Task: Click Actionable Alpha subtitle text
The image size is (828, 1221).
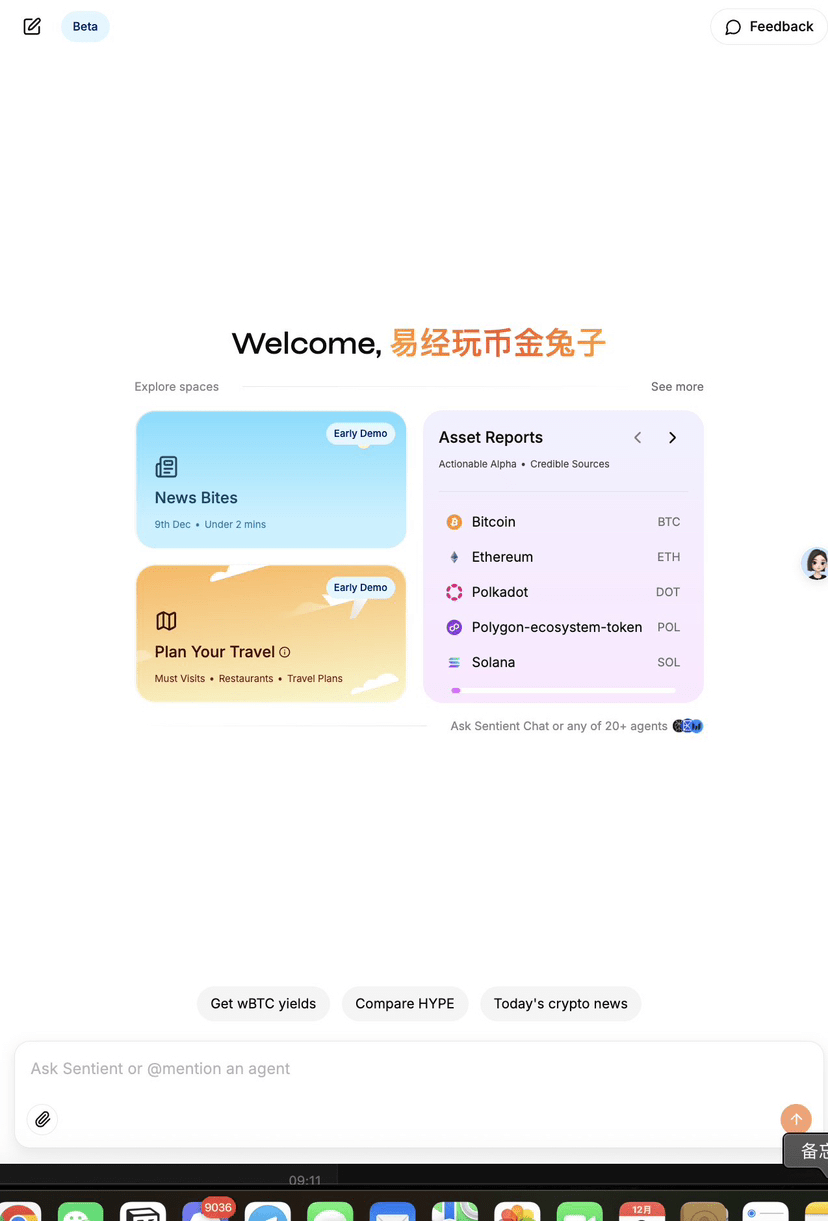Action: (478, 464)
